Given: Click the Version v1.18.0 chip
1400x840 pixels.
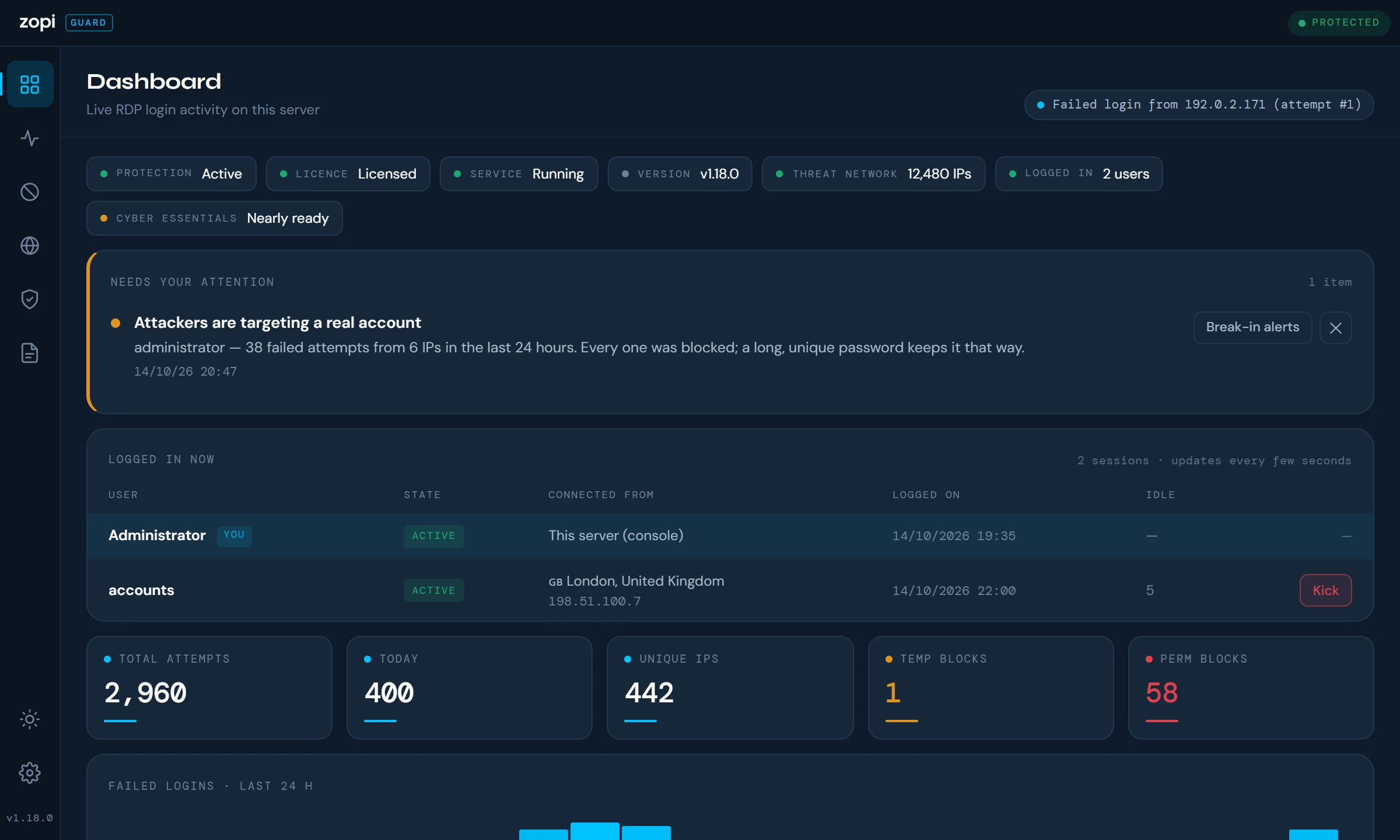Looking at the screenshot, I should [680, 174].
